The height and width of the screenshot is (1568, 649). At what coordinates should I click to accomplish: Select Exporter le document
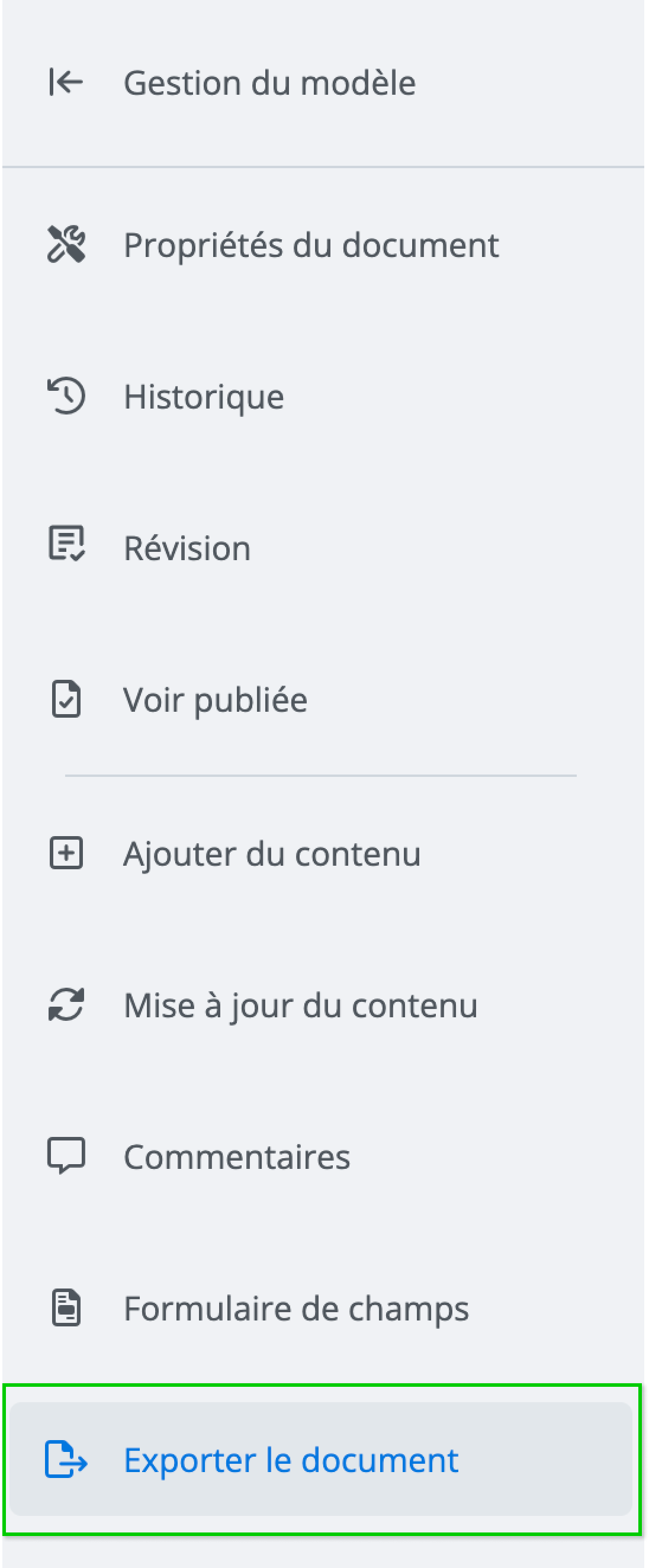coord(290,1460)
